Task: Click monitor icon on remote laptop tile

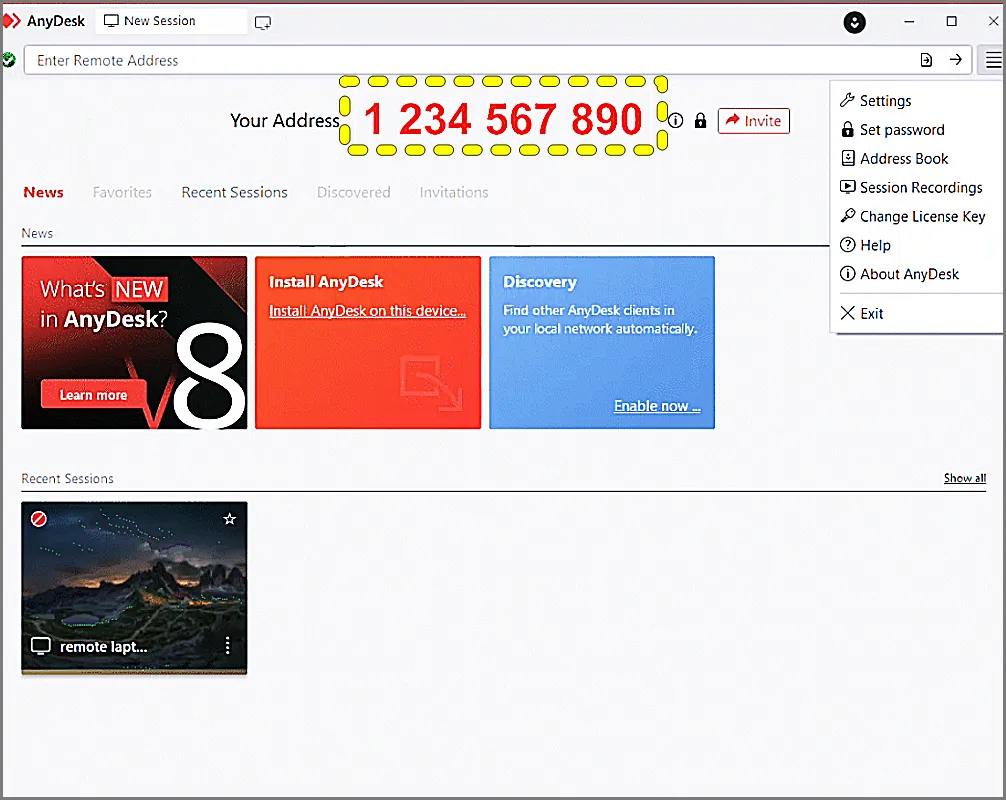Action: pyautogui.click(x=40, y=646)
